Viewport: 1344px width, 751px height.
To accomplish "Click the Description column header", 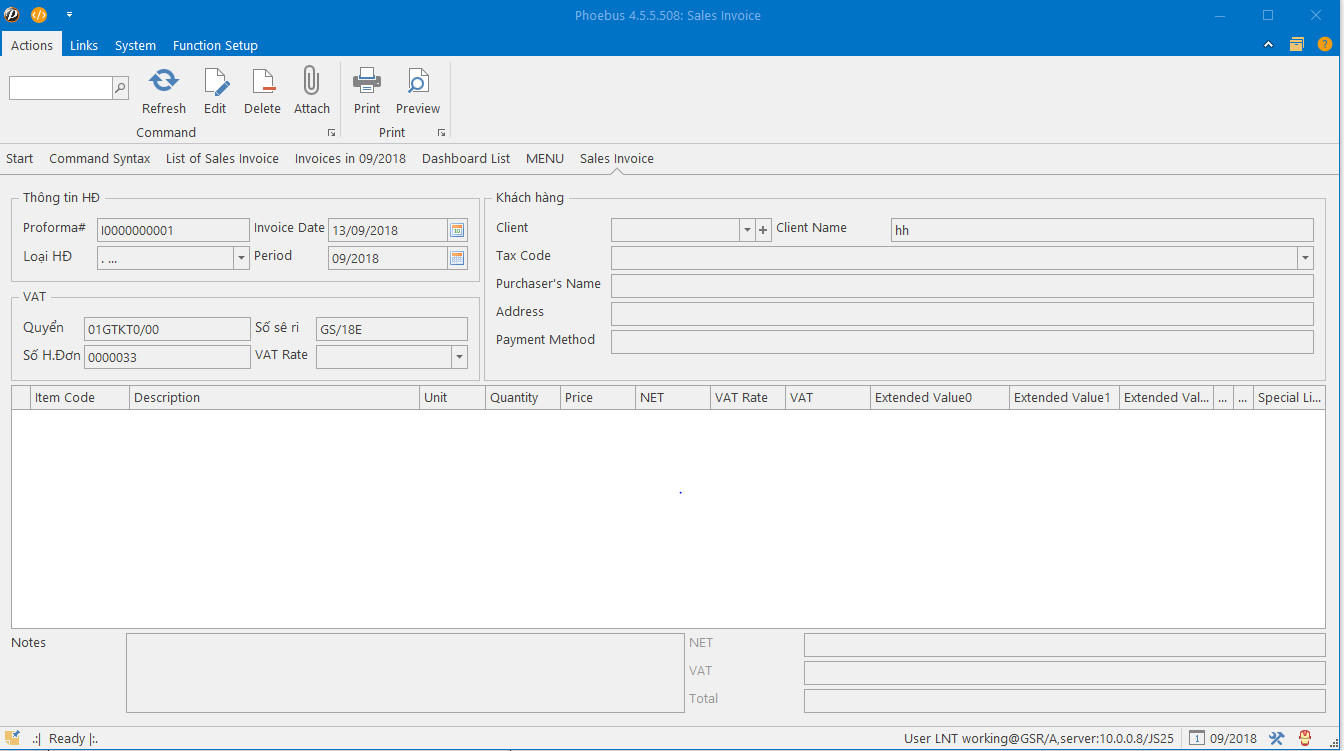I will (275, 398).
